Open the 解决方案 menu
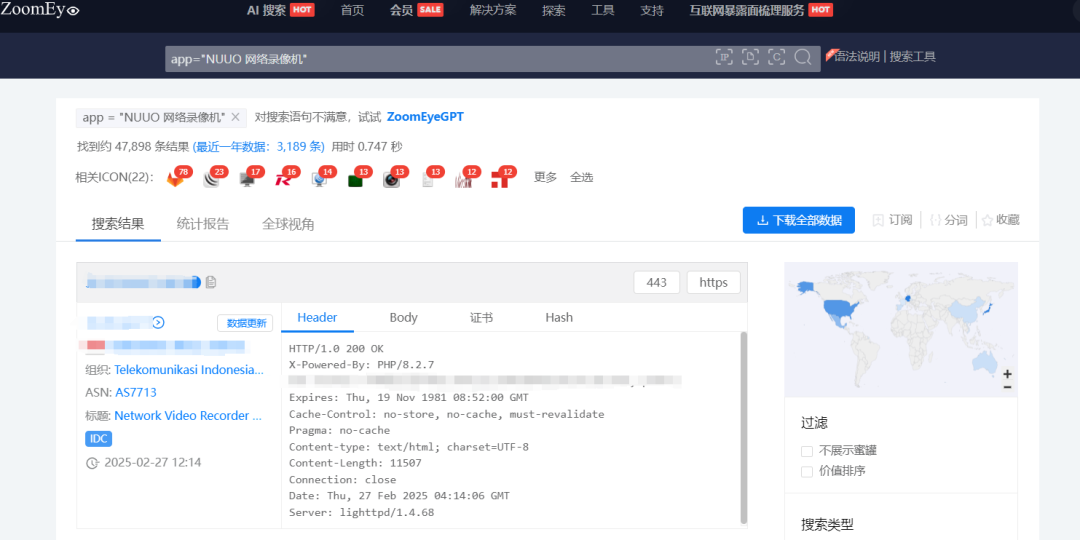The height and width of the screenshot is (540, 1080). [492, 10]
